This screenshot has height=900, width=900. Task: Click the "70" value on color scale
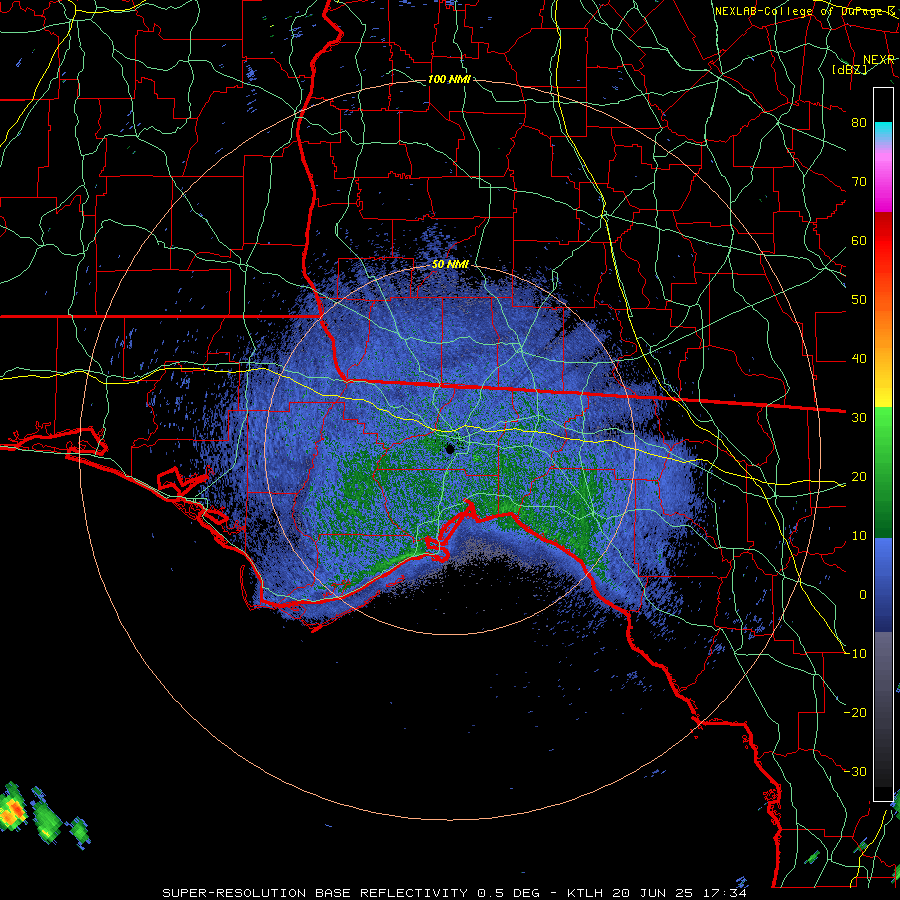point(859,182)
